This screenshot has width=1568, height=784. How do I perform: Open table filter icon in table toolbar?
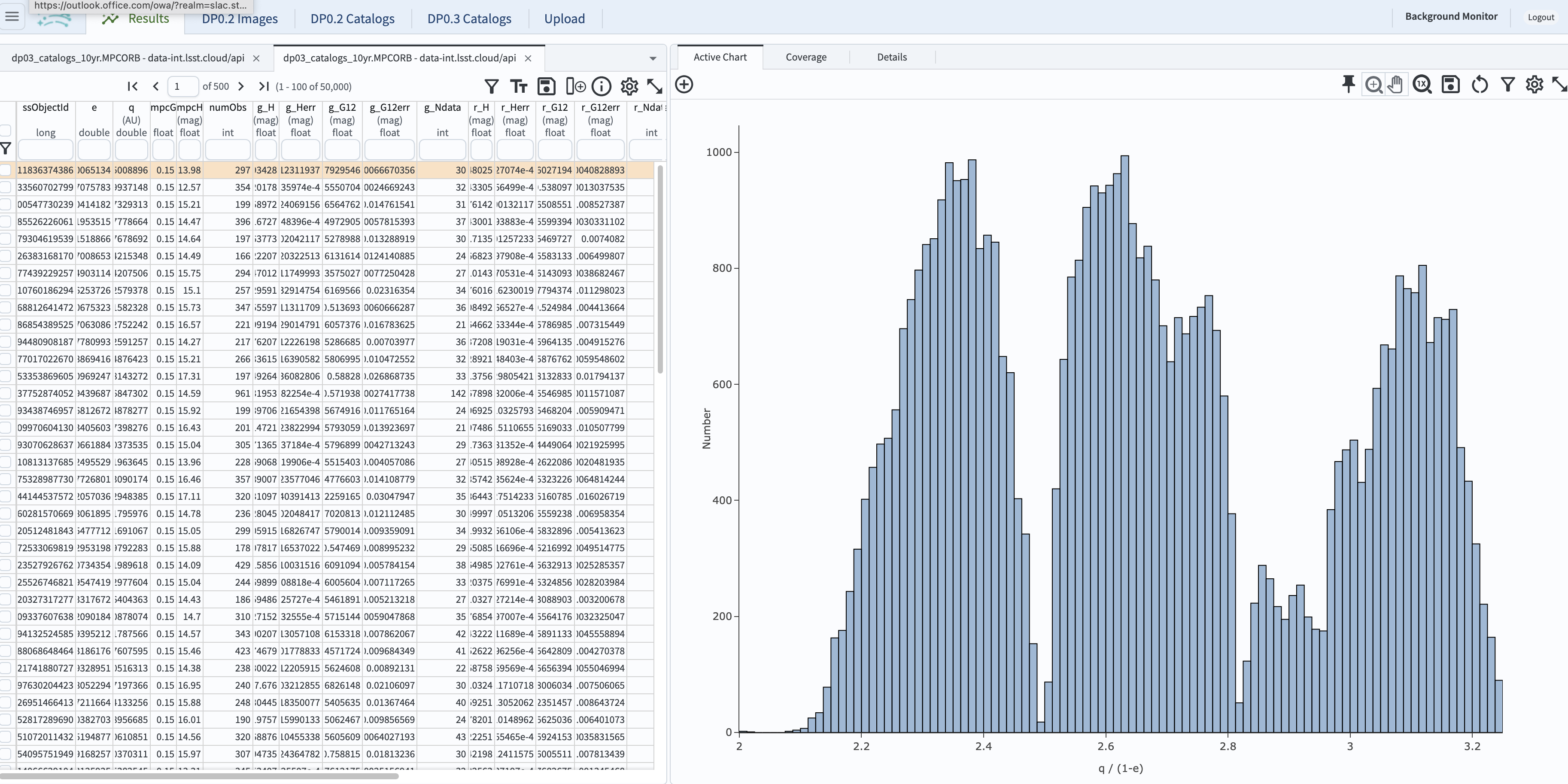click(491, 86)
